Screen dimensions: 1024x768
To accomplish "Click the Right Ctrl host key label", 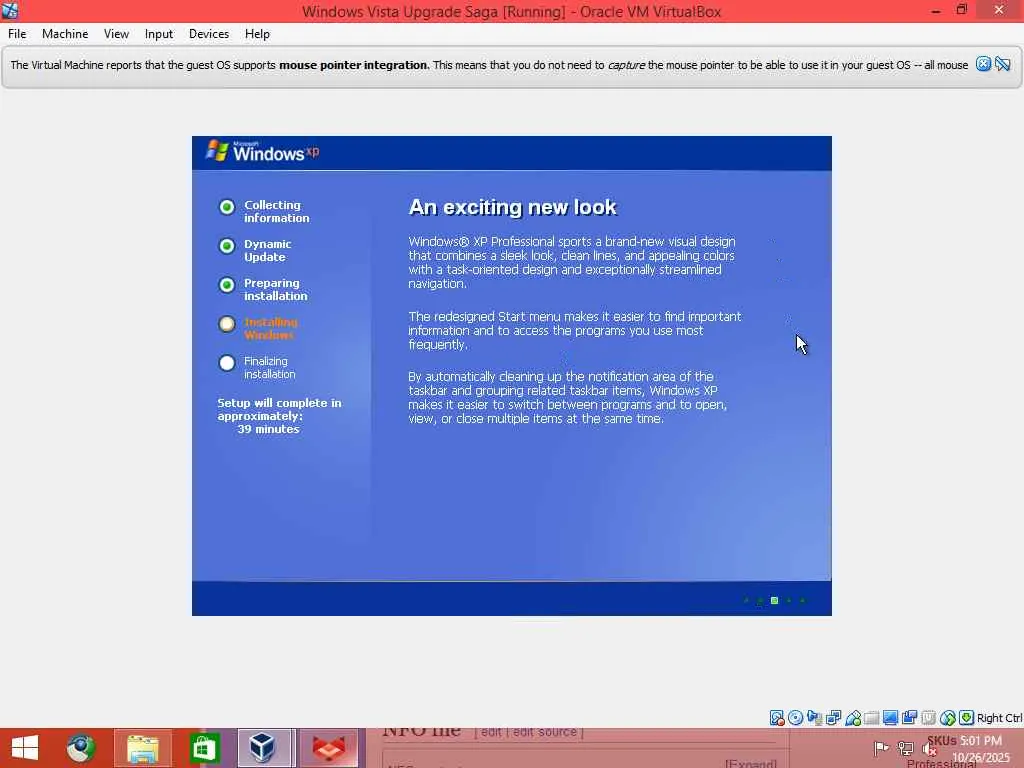I will pos(999,718).
